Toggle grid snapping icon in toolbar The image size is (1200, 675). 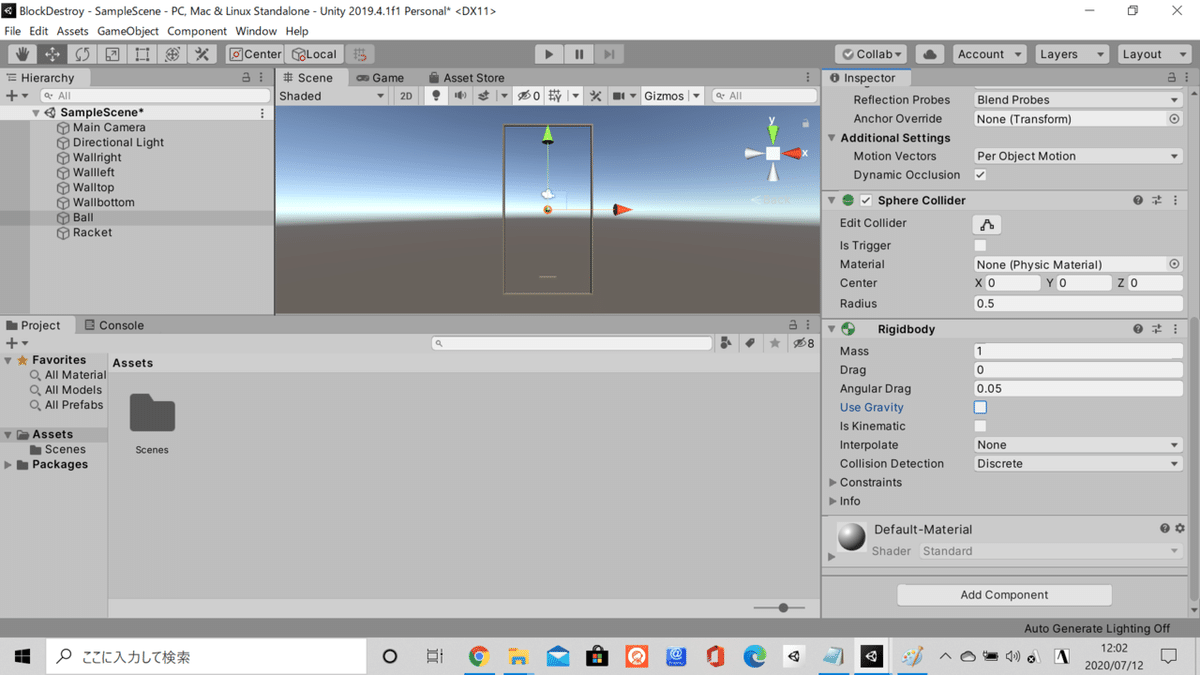360,54
